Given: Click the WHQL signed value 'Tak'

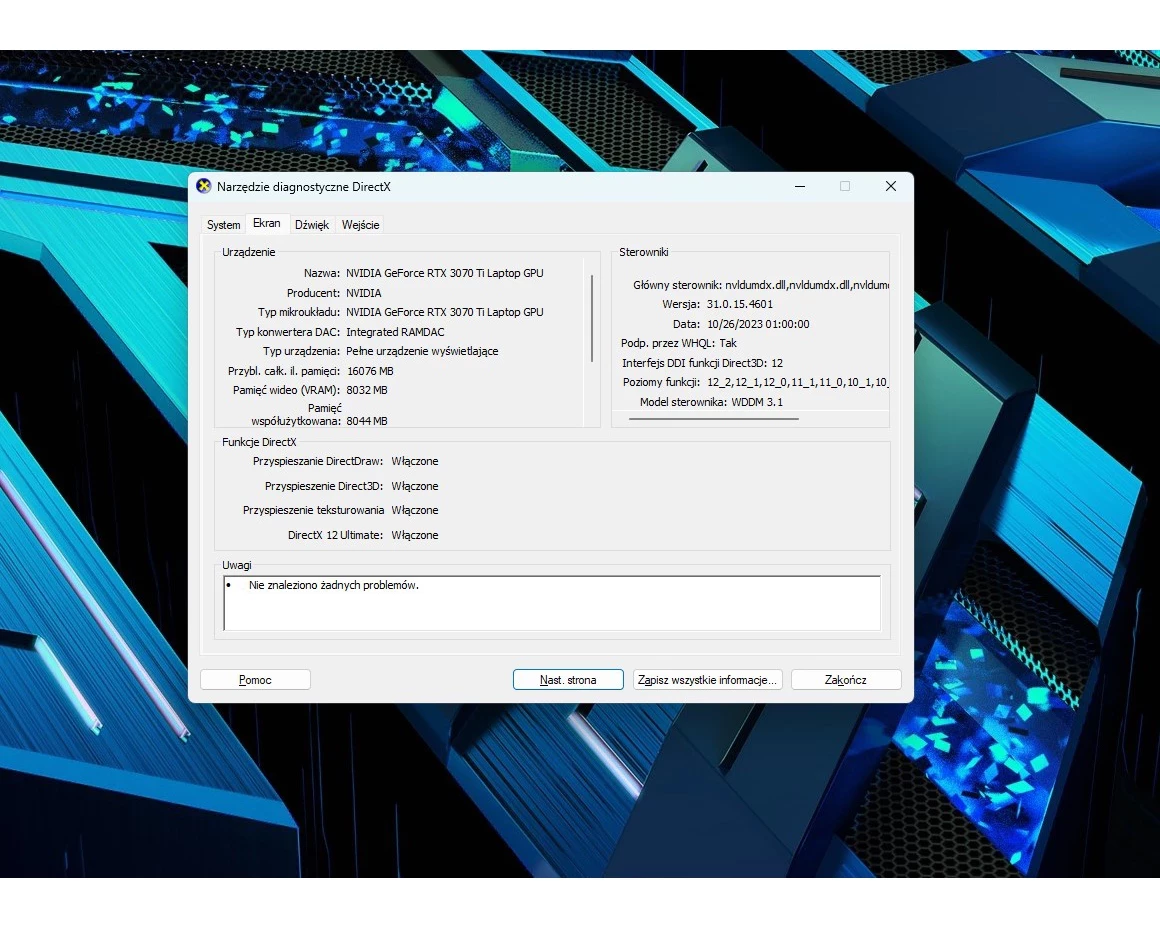Looking at the screenshot, I should pyautogui.click(x=728, y=343).
